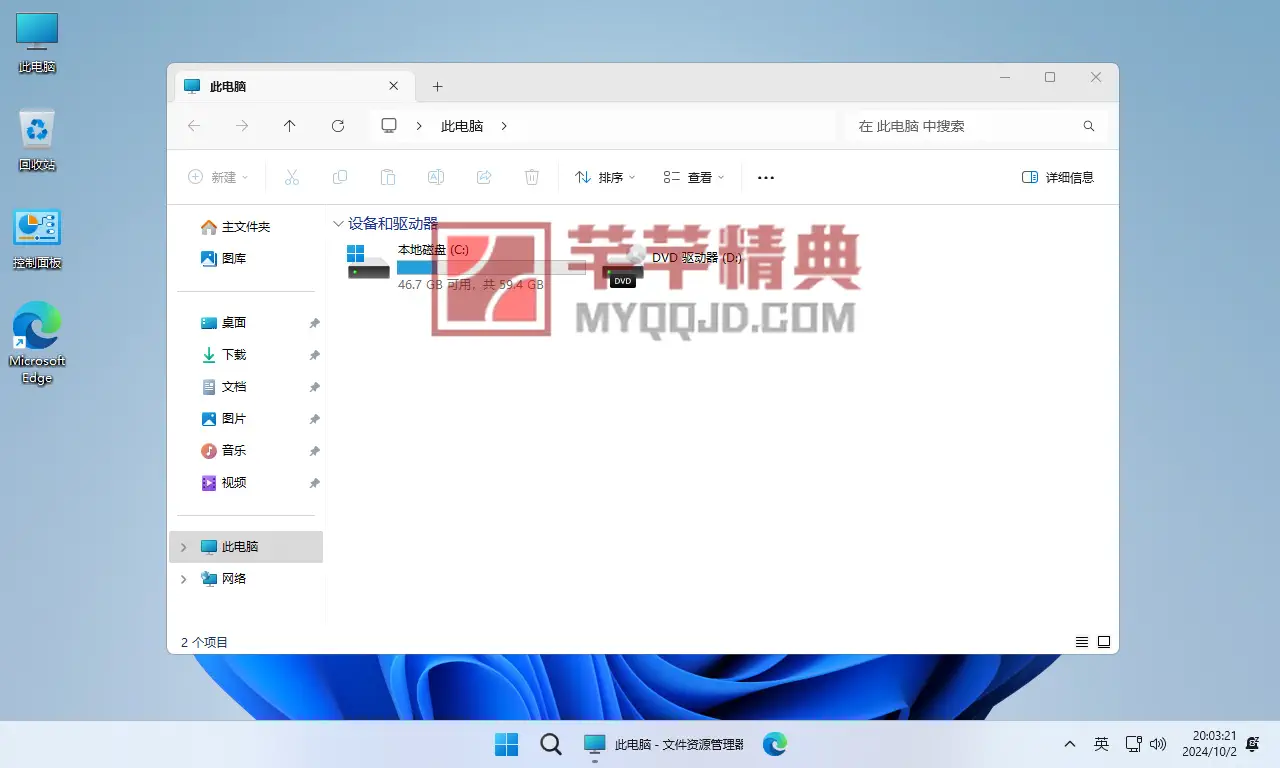This screenshot has width=1280, height=768.
Task: Switch to large thumbnails view icon
Action: tap(1104, 642)
